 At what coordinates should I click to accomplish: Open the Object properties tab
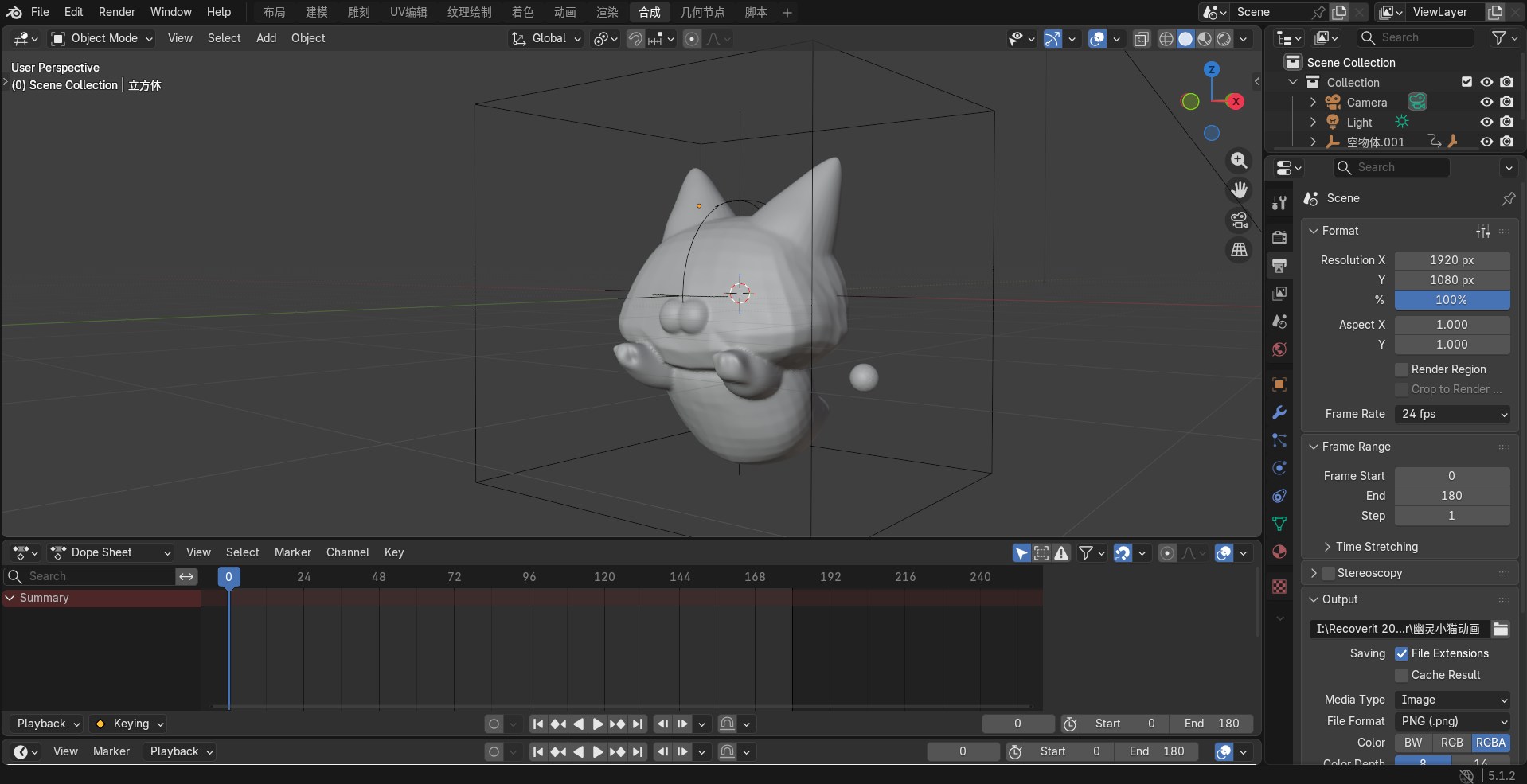[1279, 384]
